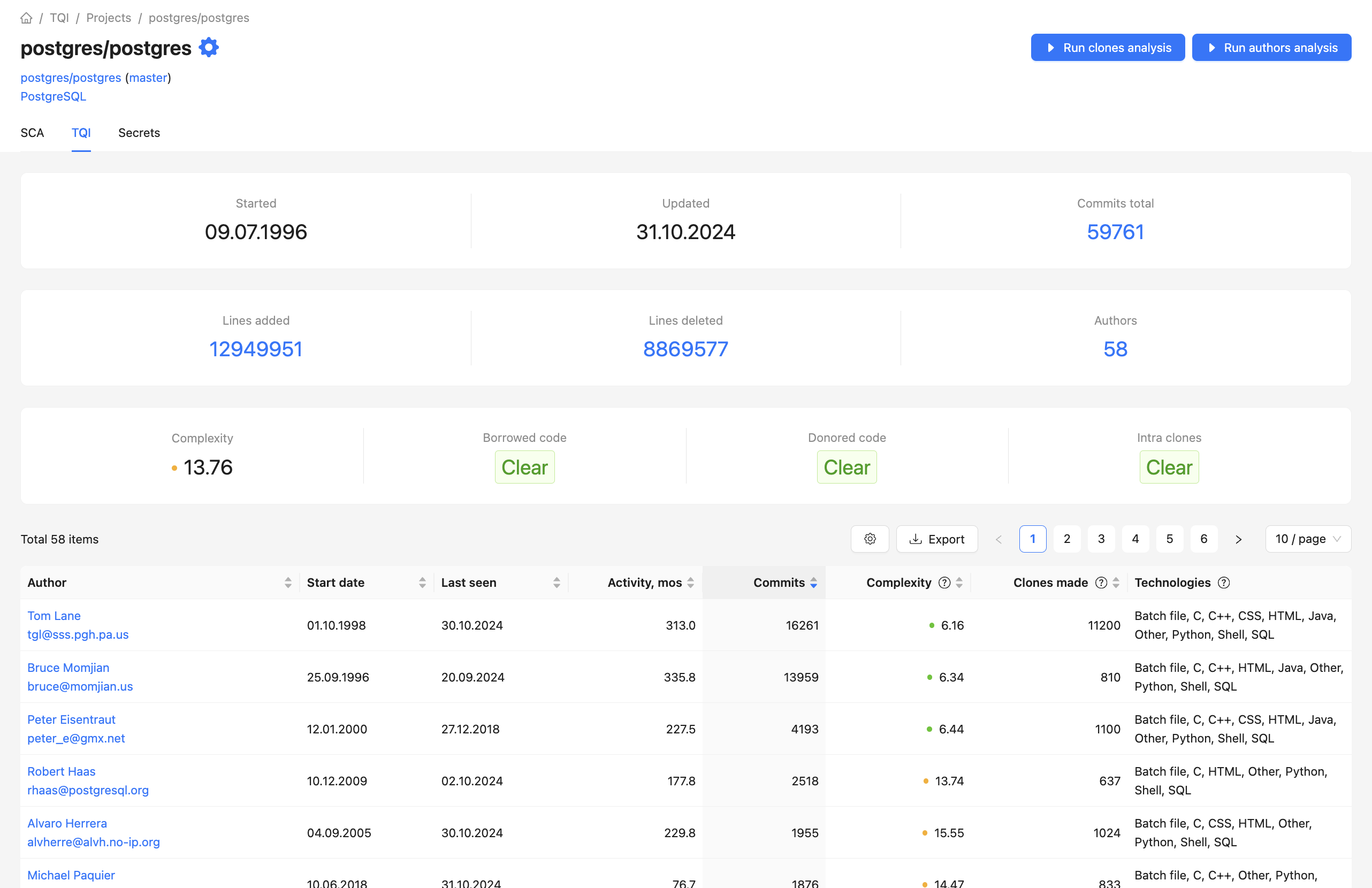This screenshot has width=1372, height=888.
Task: Select the TQI tab
Action: pos(81,133)
